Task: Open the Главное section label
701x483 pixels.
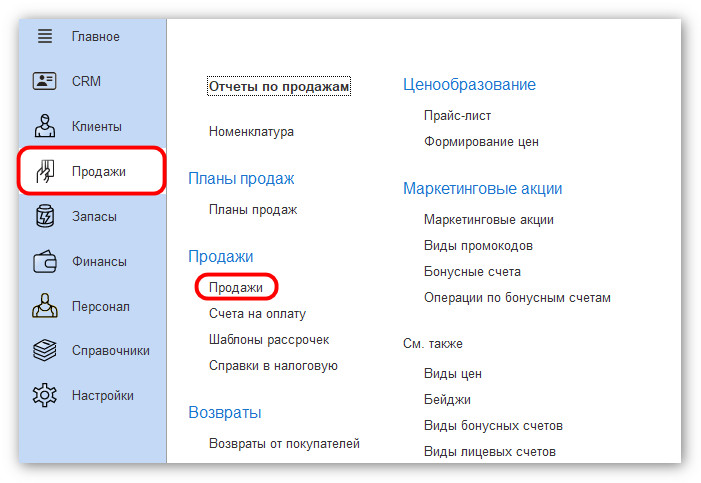Action: pyautogui.click(x=96, y=37)
